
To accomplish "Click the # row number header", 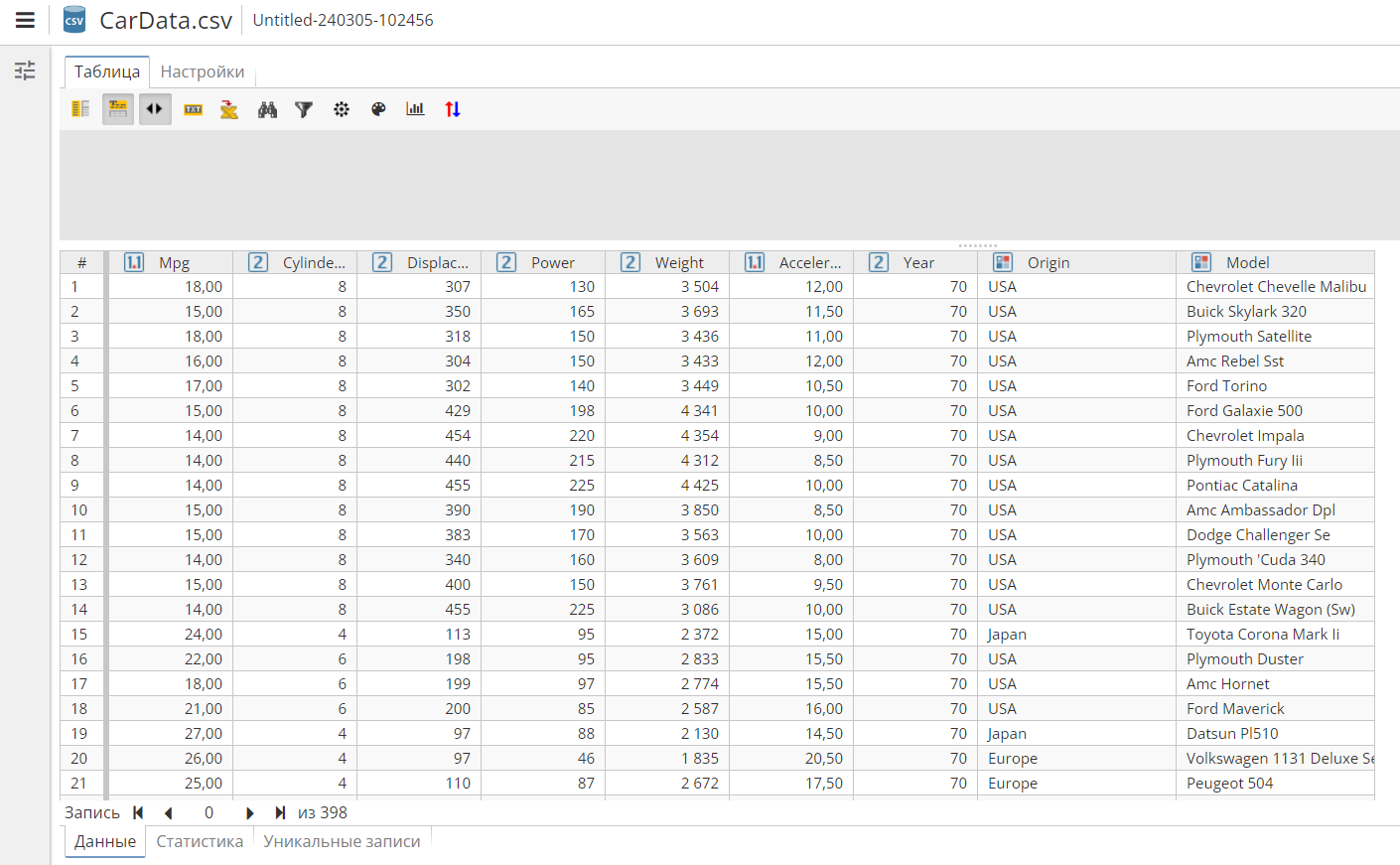I will [x=83, y=262].
